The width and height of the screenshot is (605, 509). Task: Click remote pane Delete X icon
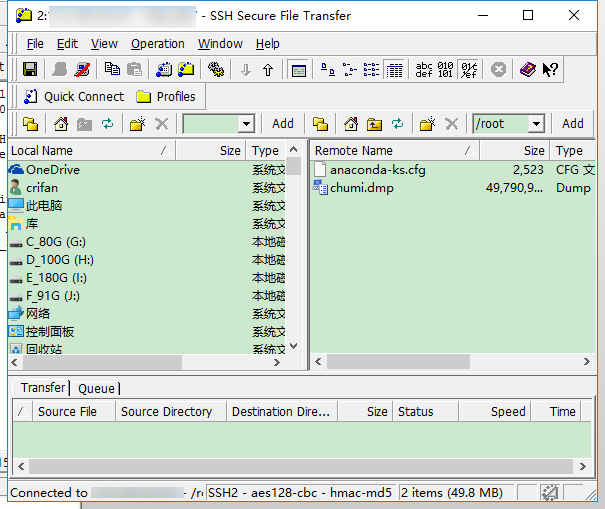coord(451,124)
